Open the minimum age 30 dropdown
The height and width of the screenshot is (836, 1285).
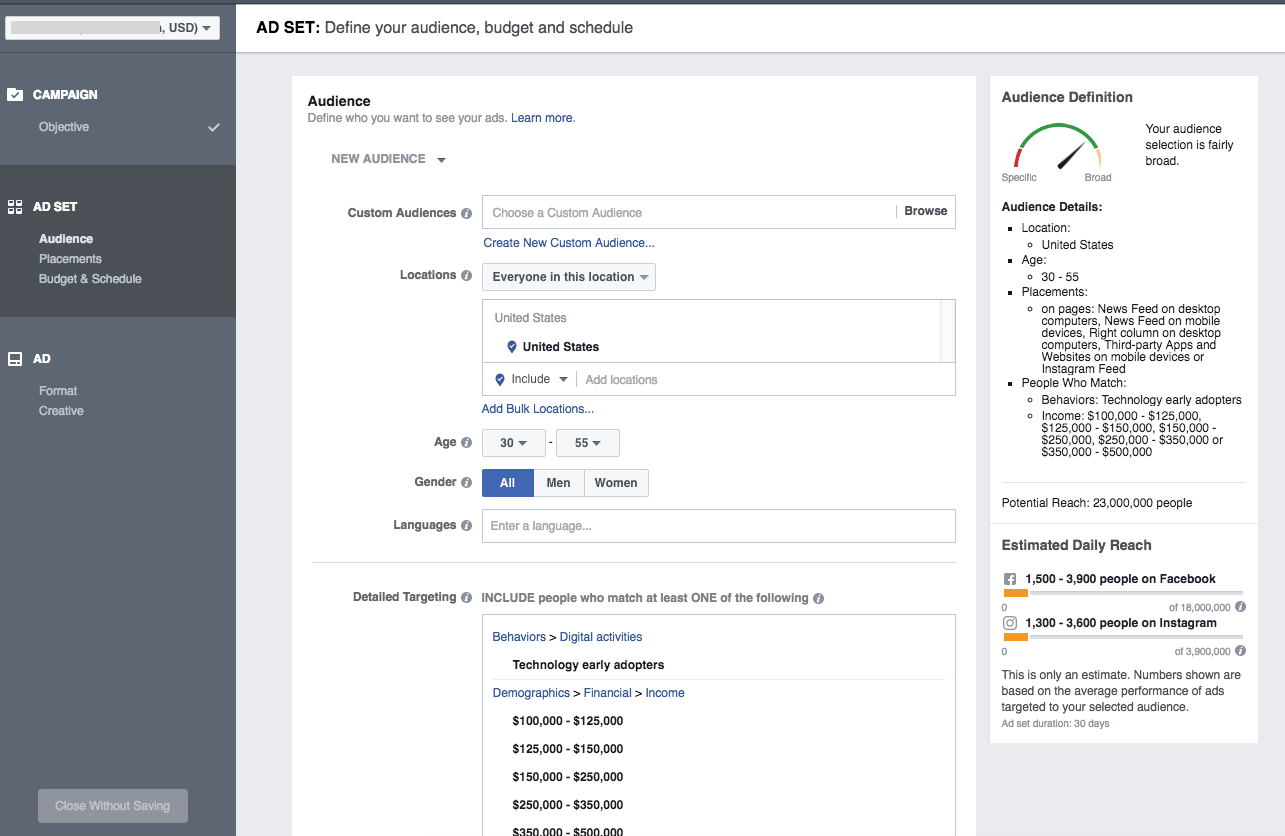click(x=514, y=443)
